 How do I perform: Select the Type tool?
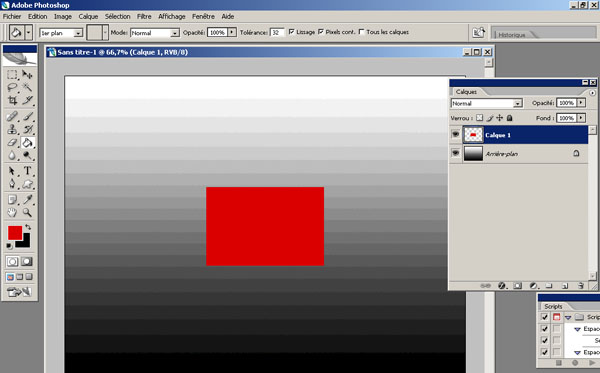pos(27,171)
